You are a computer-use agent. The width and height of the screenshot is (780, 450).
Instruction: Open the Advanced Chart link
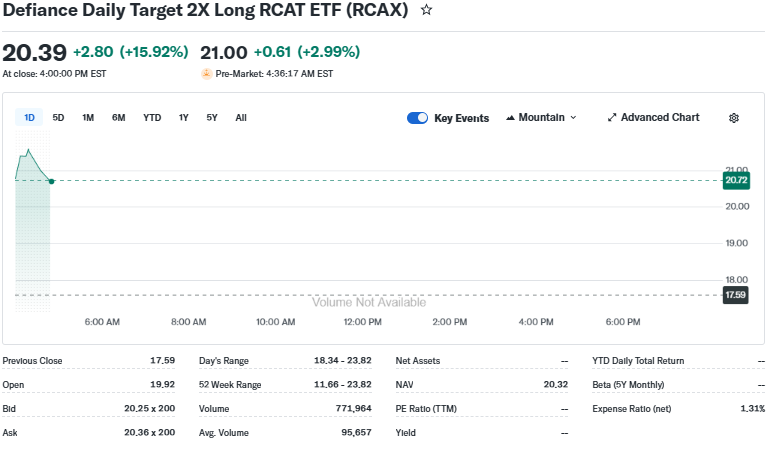(x=659, y=118)
